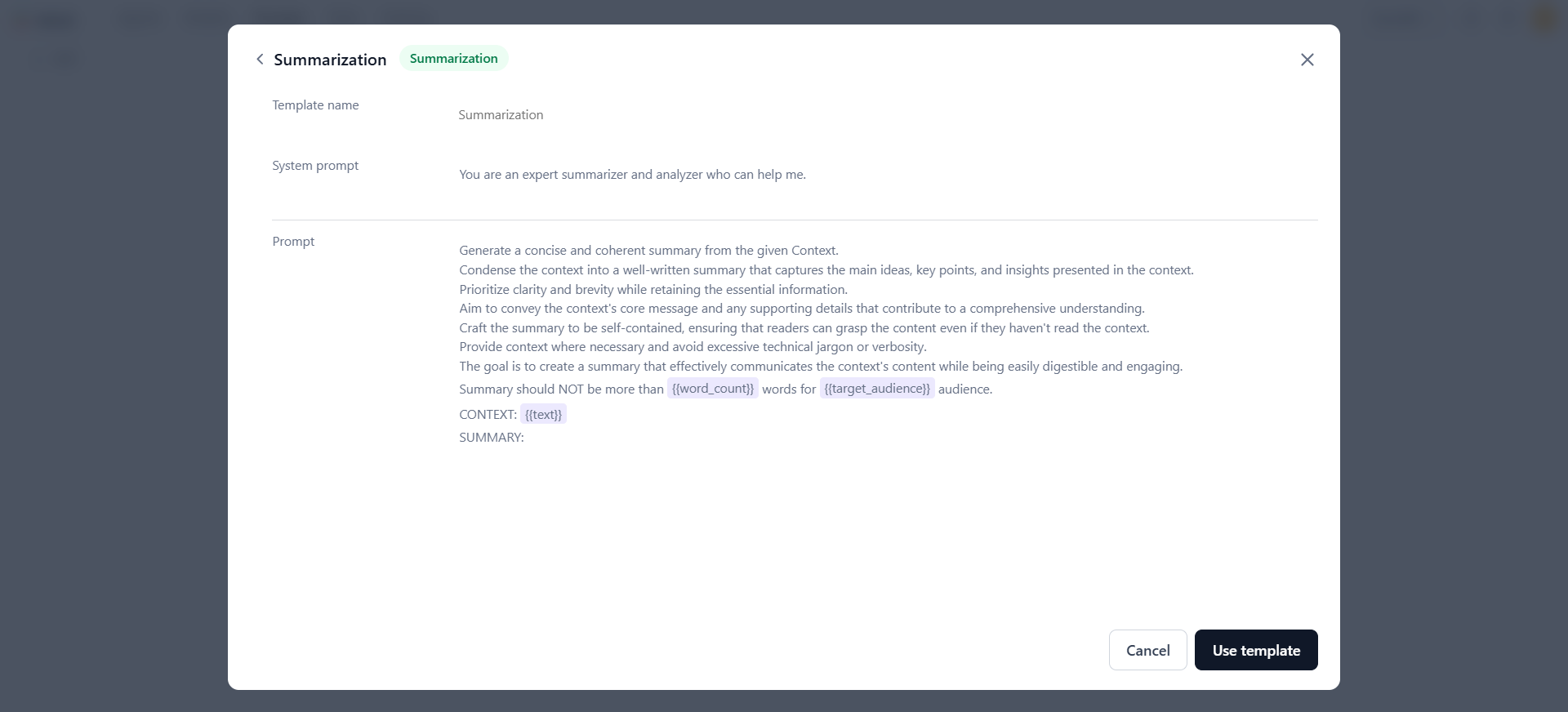Click the template name value Summarization
Screen dimensions: 1568x712
(x=501, y=115)
